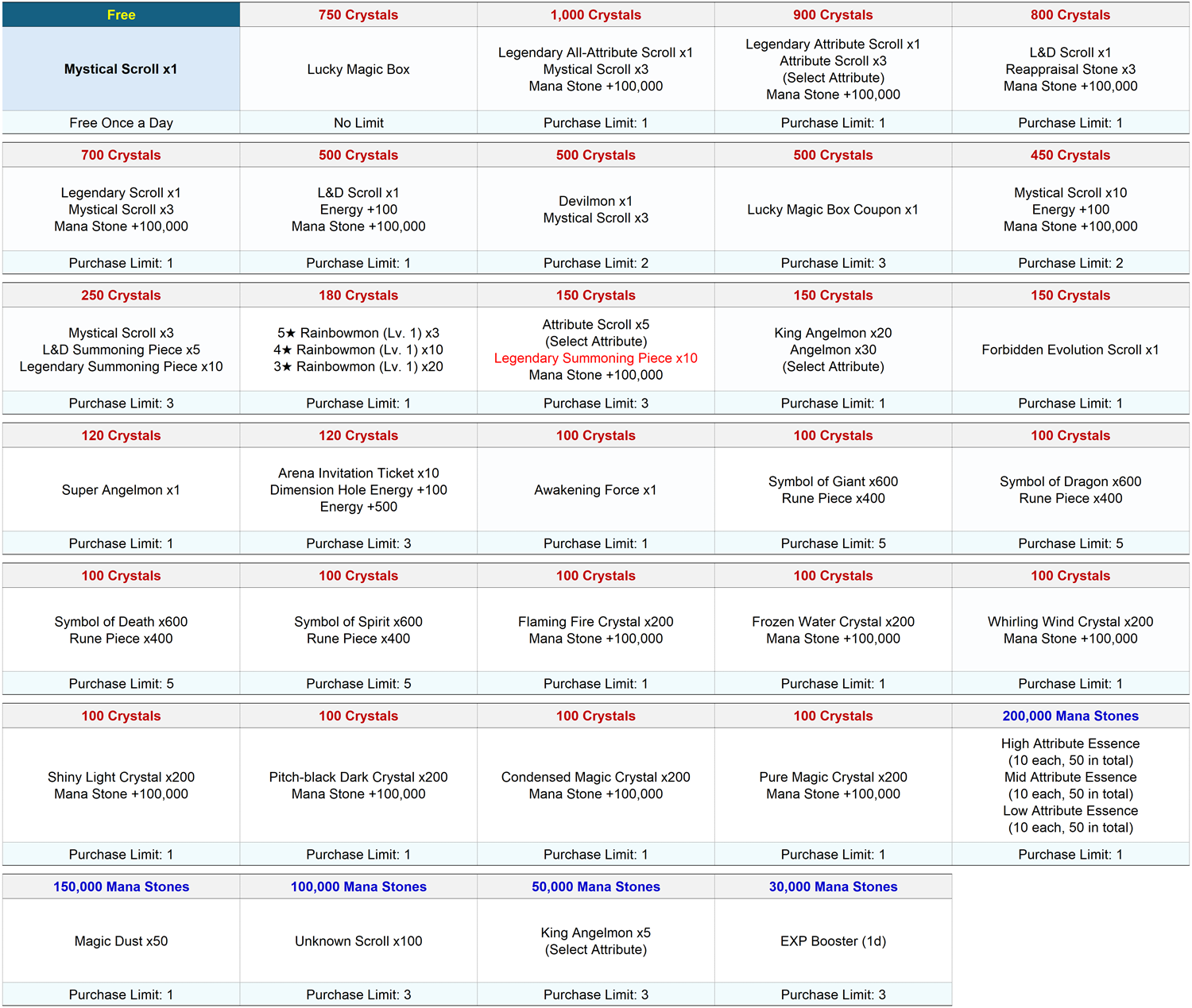Select the Mystical Scroll x1 free item

pyautogui.click(x=121, y=69)
